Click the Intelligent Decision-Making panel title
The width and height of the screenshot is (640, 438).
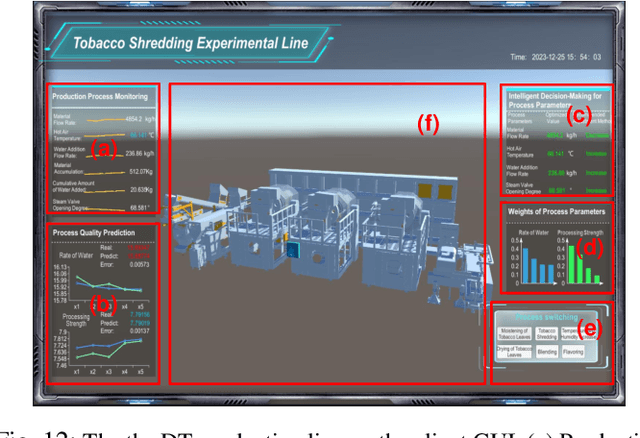(x=555, y=98)
